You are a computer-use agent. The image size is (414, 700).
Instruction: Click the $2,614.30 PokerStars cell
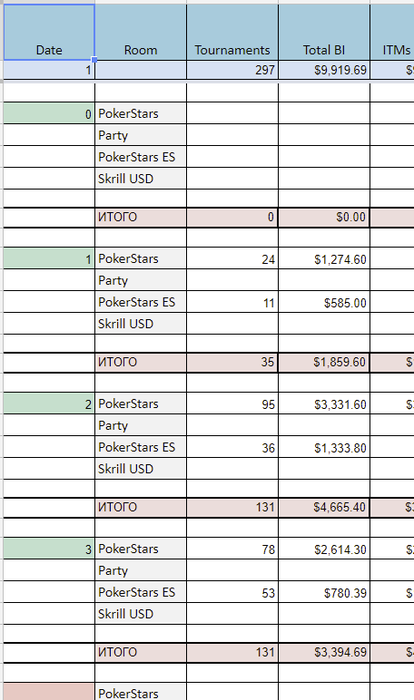pos(324,549)
